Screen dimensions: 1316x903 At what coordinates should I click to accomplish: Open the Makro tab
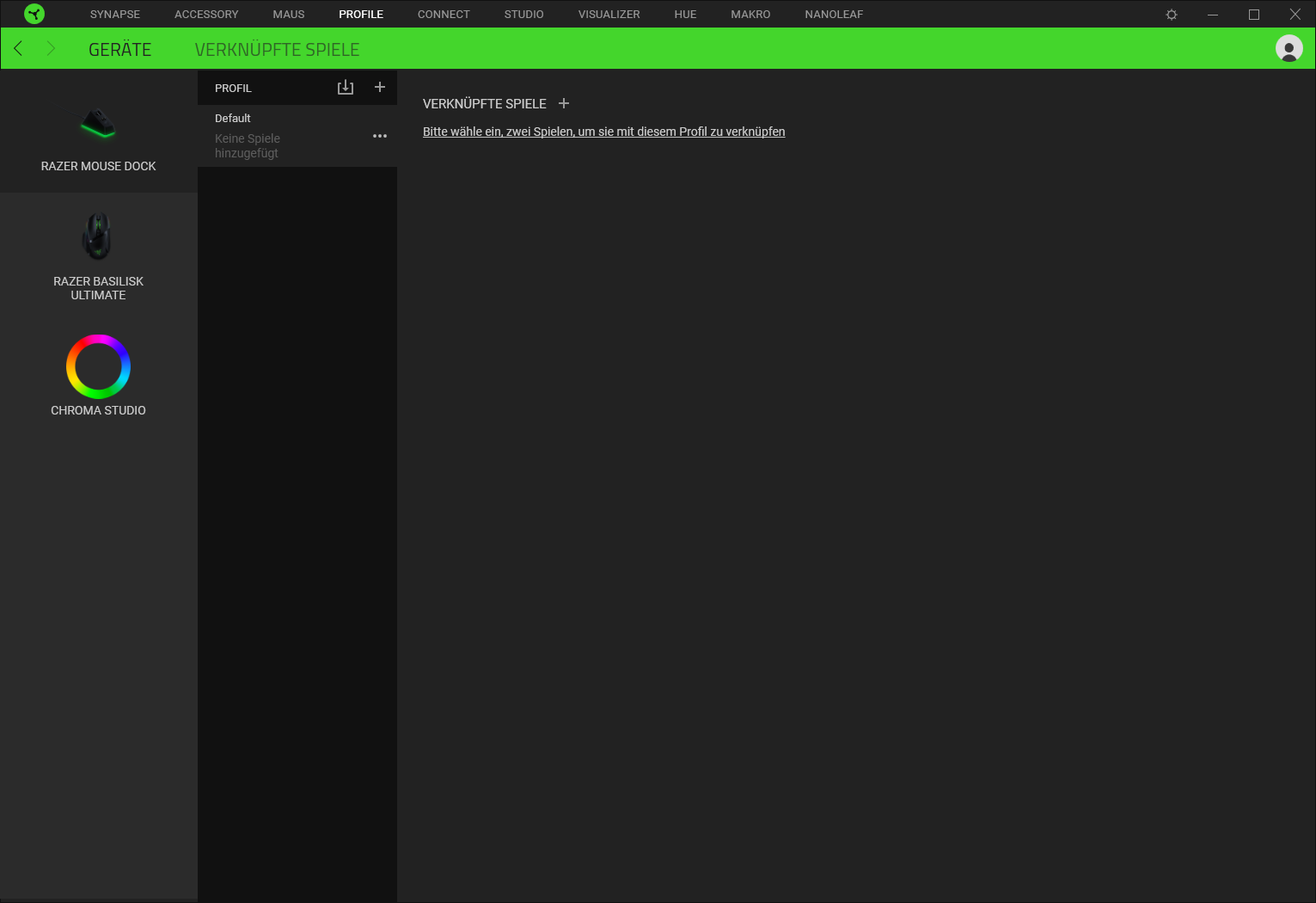point(750,15)
